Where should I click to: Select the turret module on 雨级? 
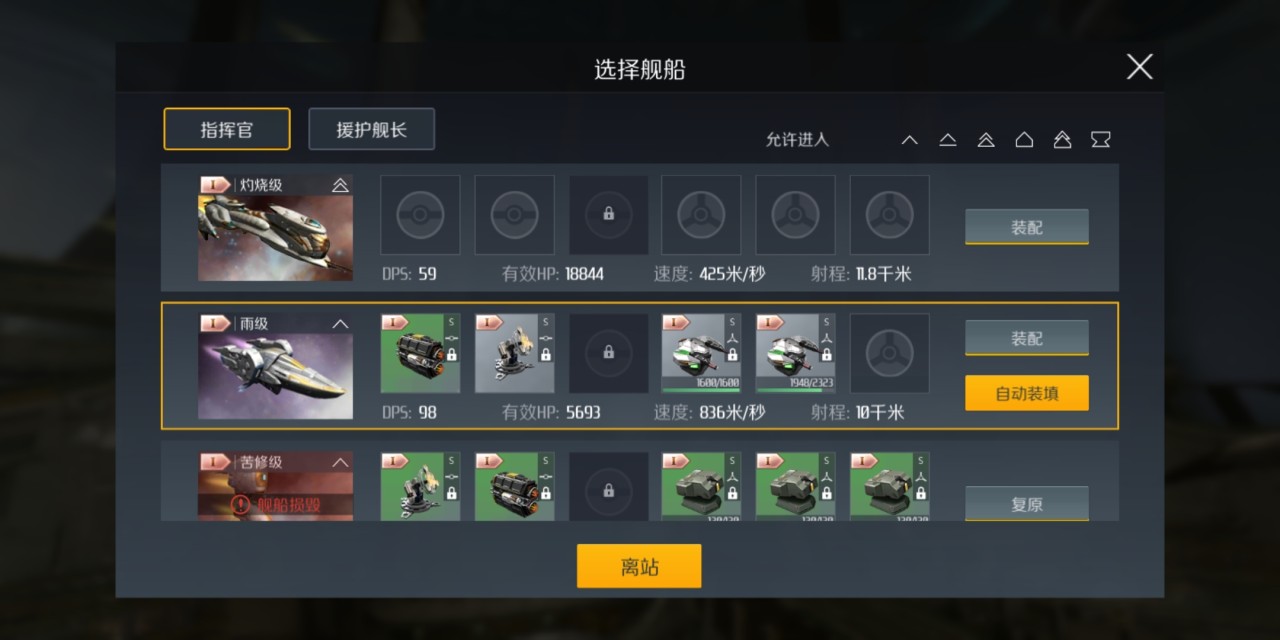(514, 353)
